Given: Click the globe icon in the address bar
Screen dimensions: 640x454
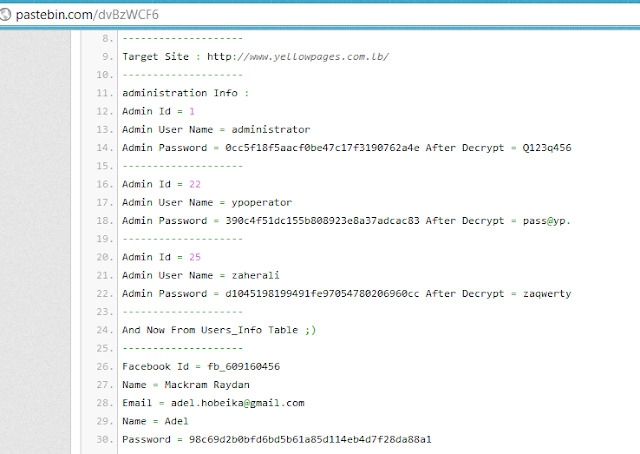Looking at the screenshot, I should click(x=5, y=15).
